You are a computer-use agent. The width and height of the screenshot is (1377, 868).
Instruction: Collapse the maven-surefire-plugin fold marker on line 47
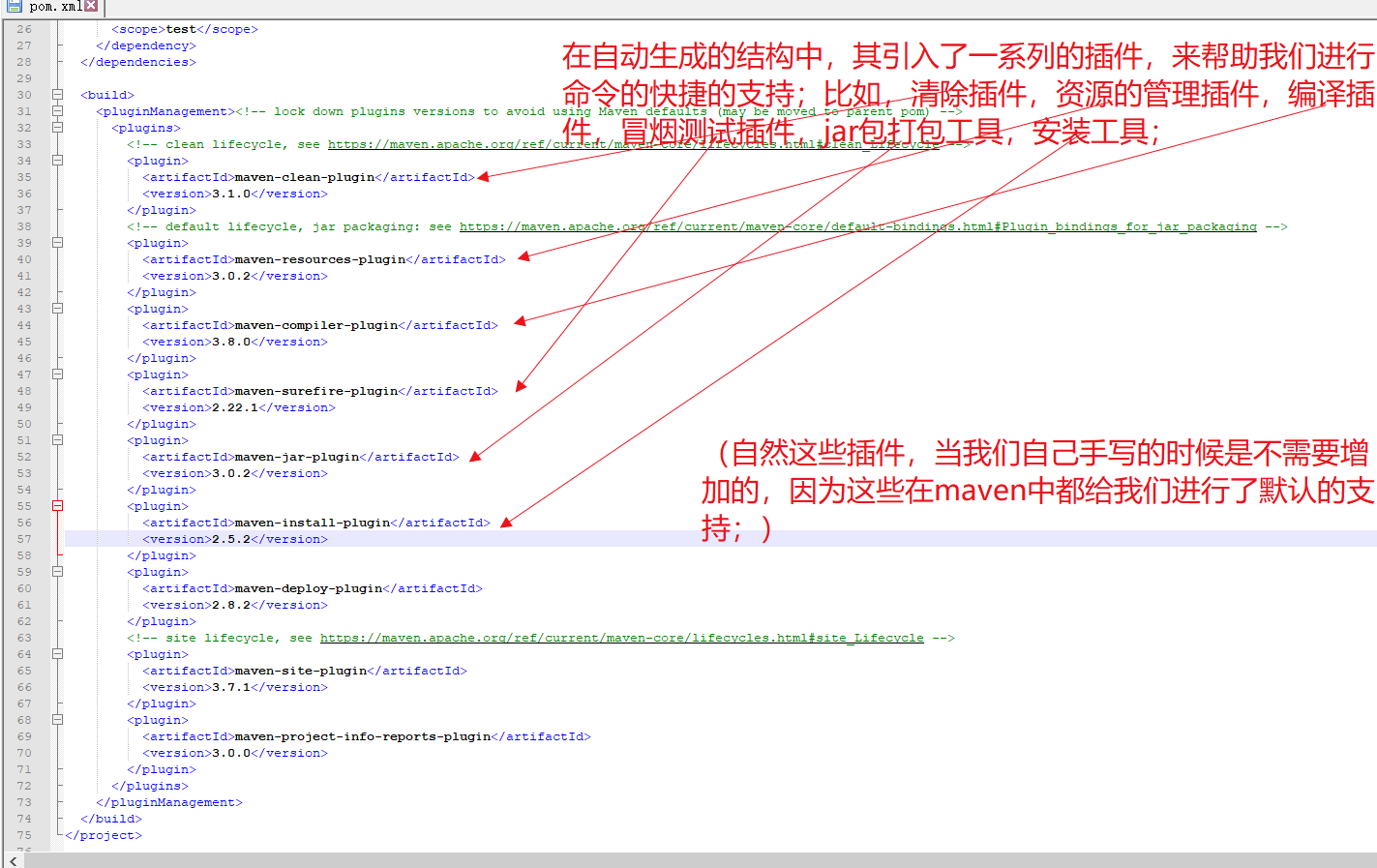pyautogui.click(x=57, y=374)
